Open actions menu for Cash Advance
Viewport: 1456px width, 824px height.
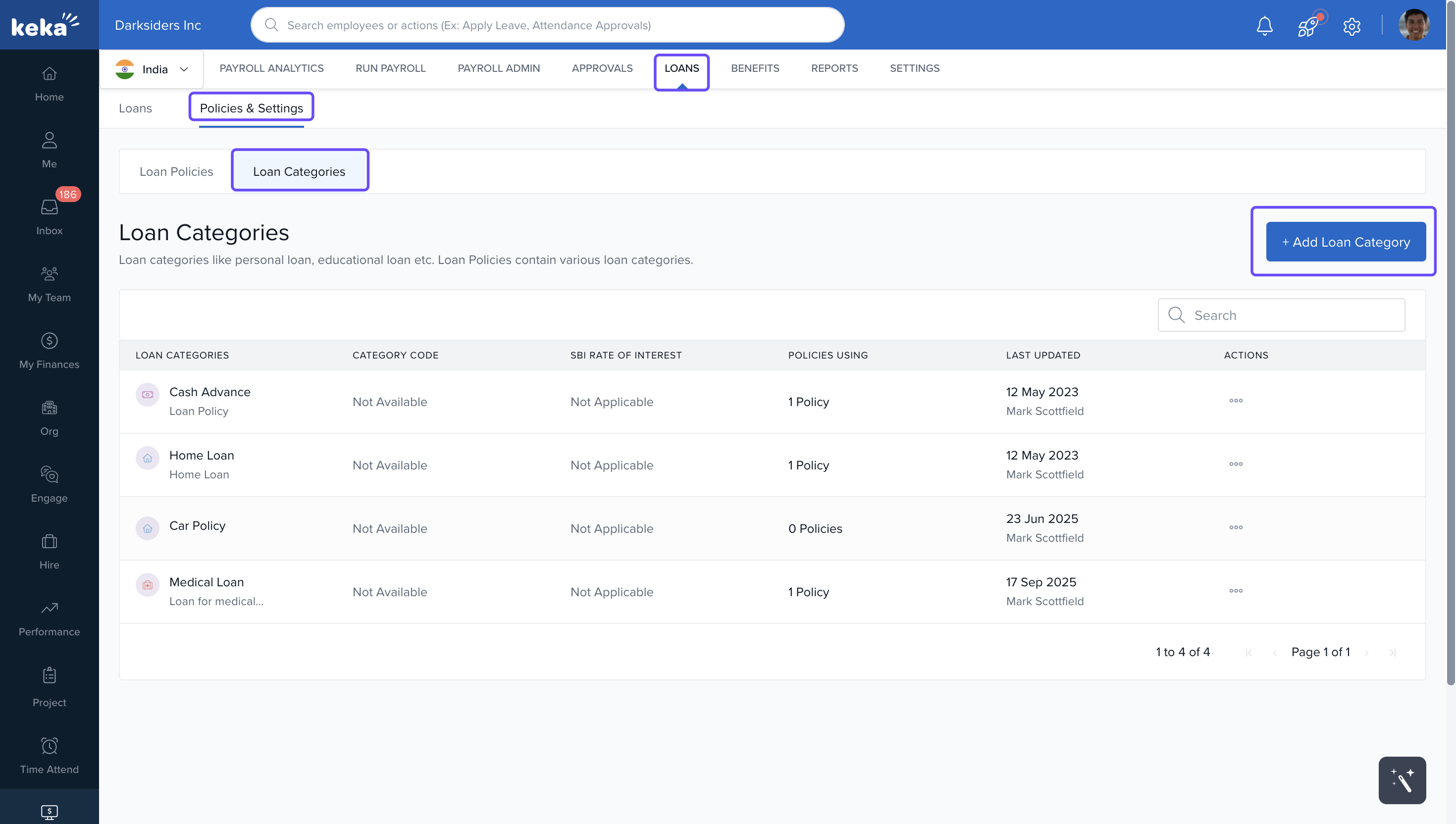point(1235,401)
